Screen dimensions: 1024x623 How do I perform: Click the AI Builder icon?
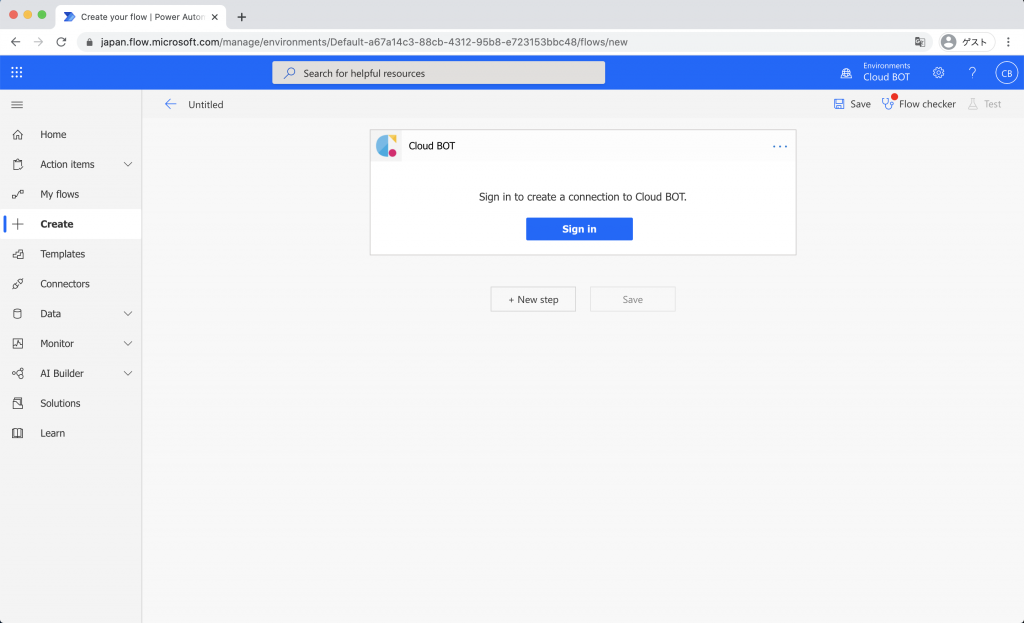tap(18, 374)
